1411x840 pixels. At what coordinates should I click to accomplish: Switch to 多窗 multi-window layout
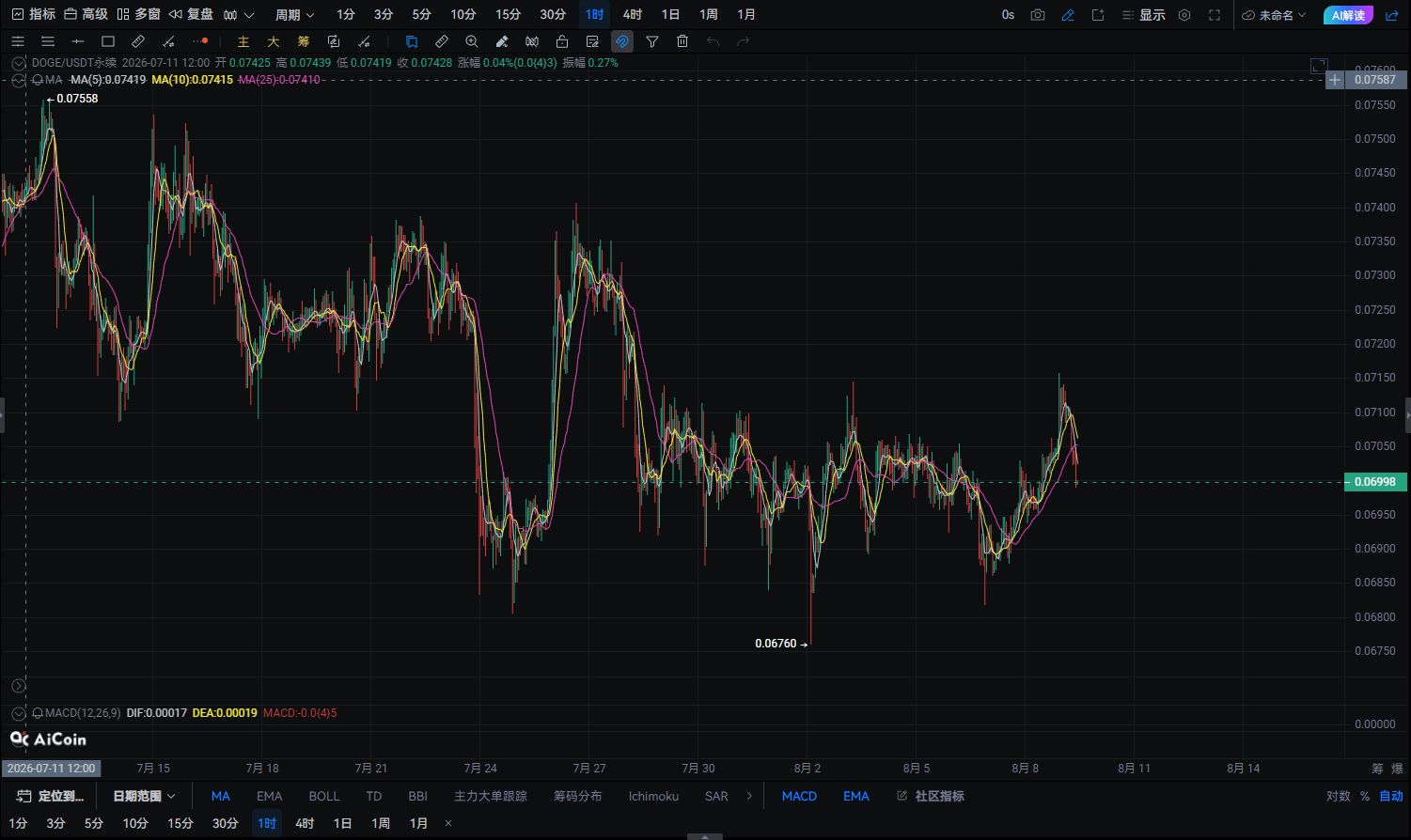tap(138, 14)
